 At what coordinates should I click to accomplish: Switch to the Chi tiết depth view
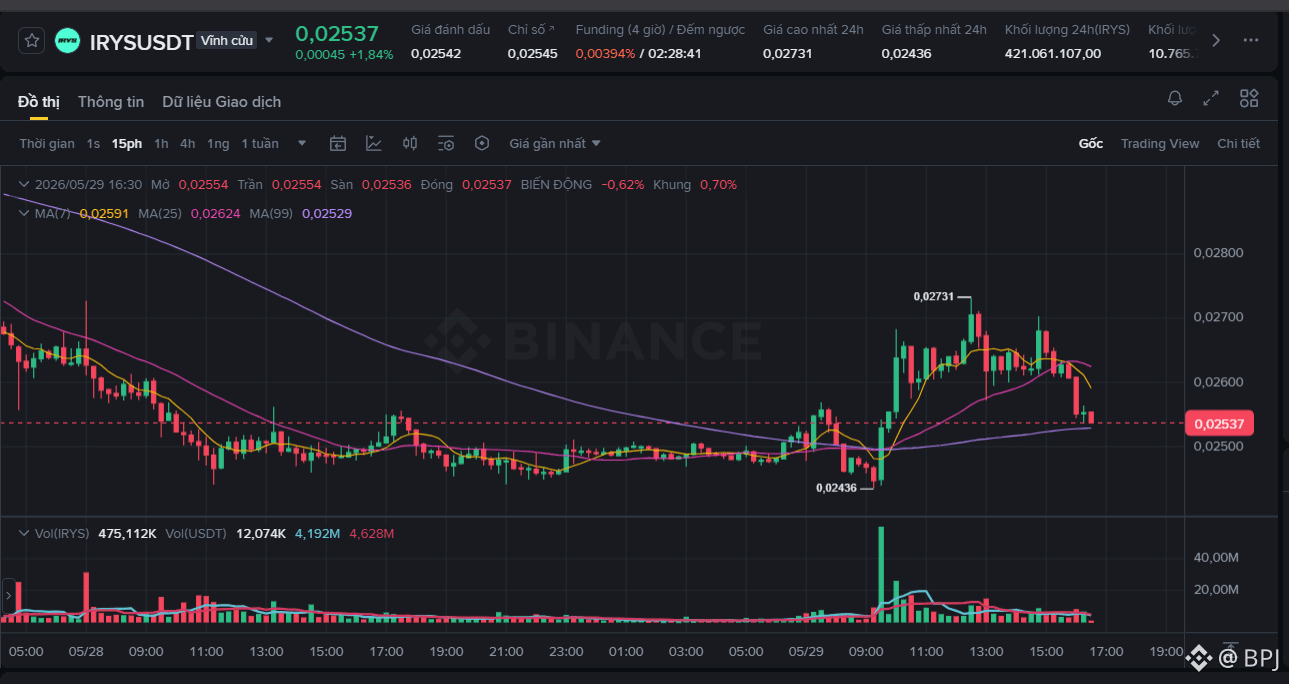point(1238,143)
